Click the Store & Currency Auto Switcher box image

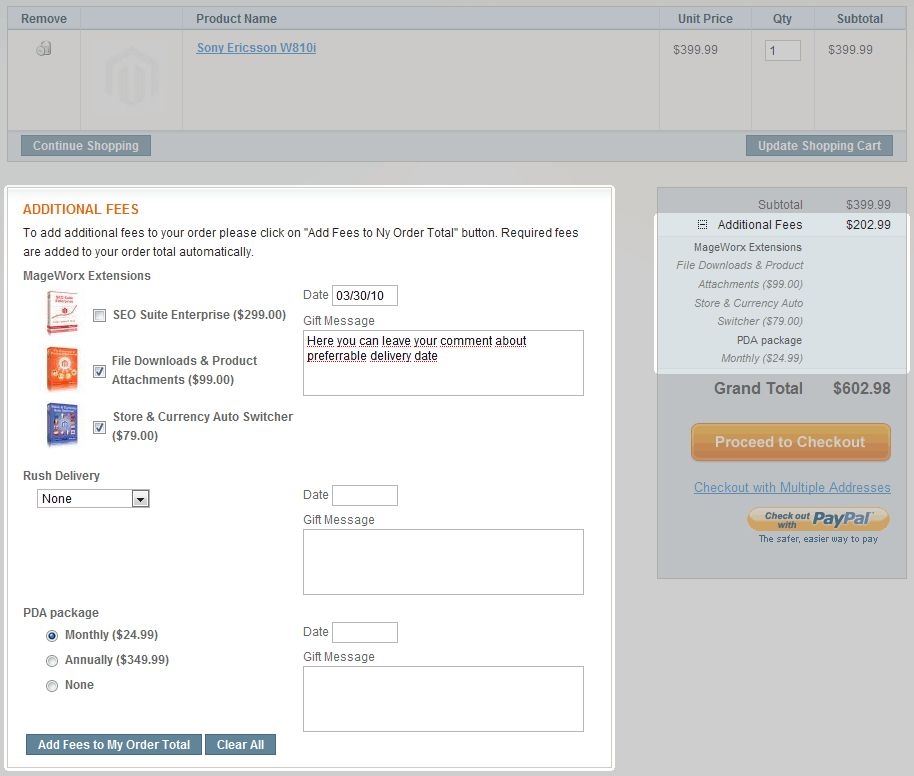pos(62,425)
